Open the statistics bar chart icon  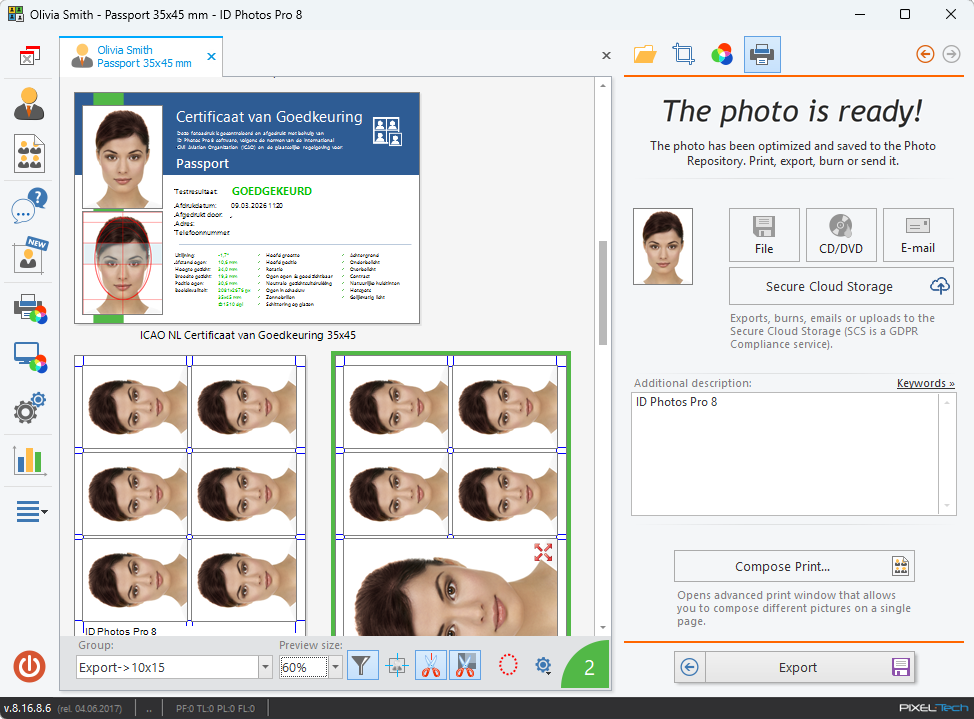[x=29, y=460]
